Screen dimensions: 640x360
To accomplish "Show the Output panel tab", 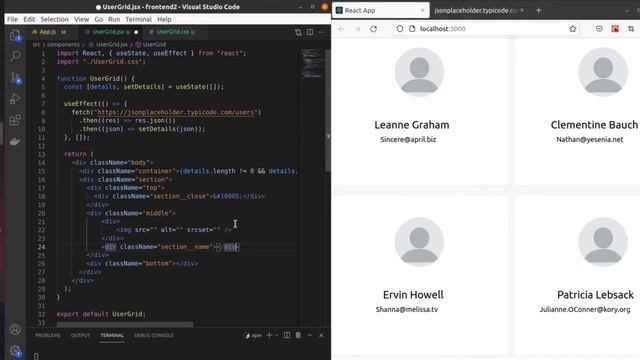I will (80, 335).
